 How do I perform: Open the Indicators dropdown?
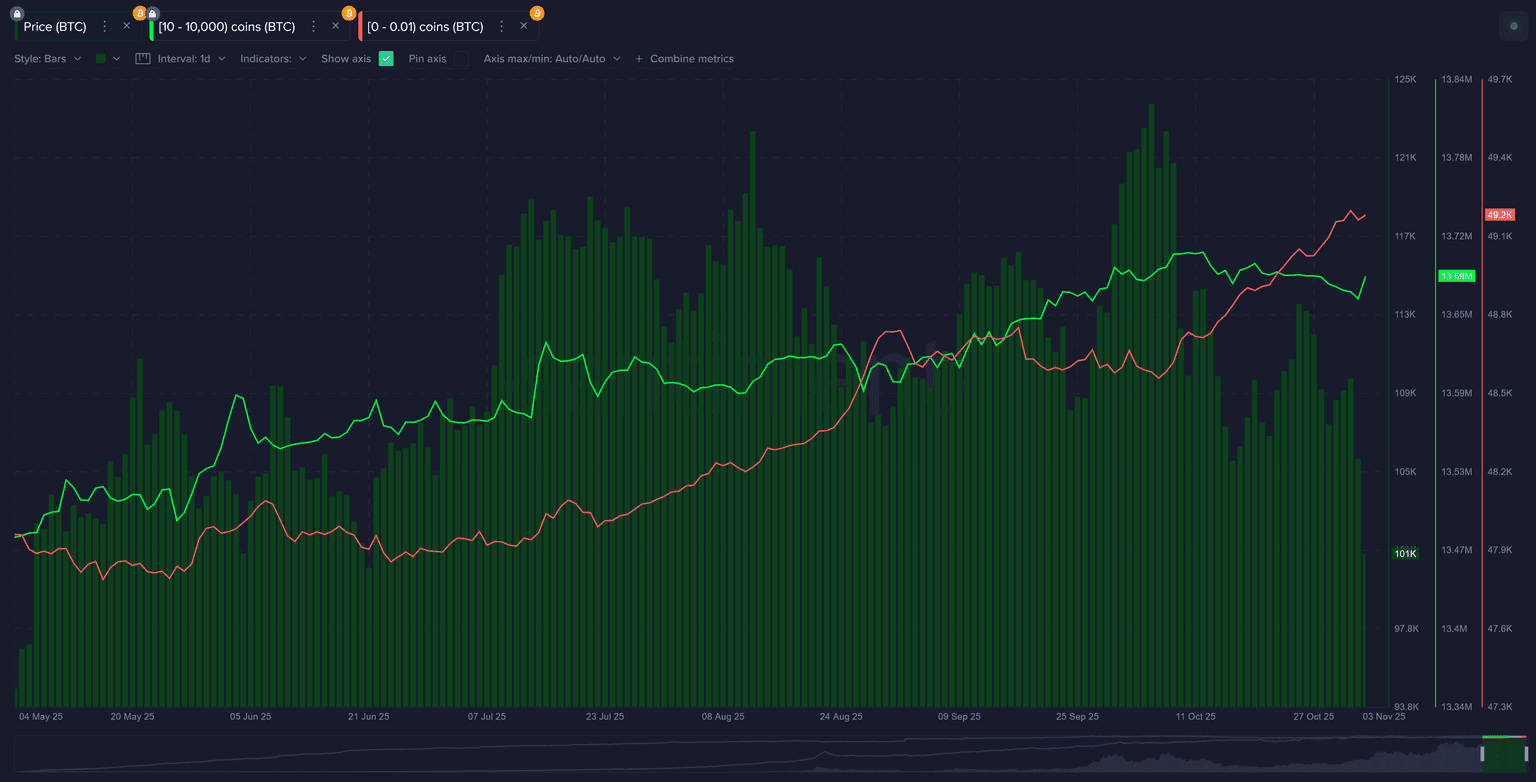273,59
